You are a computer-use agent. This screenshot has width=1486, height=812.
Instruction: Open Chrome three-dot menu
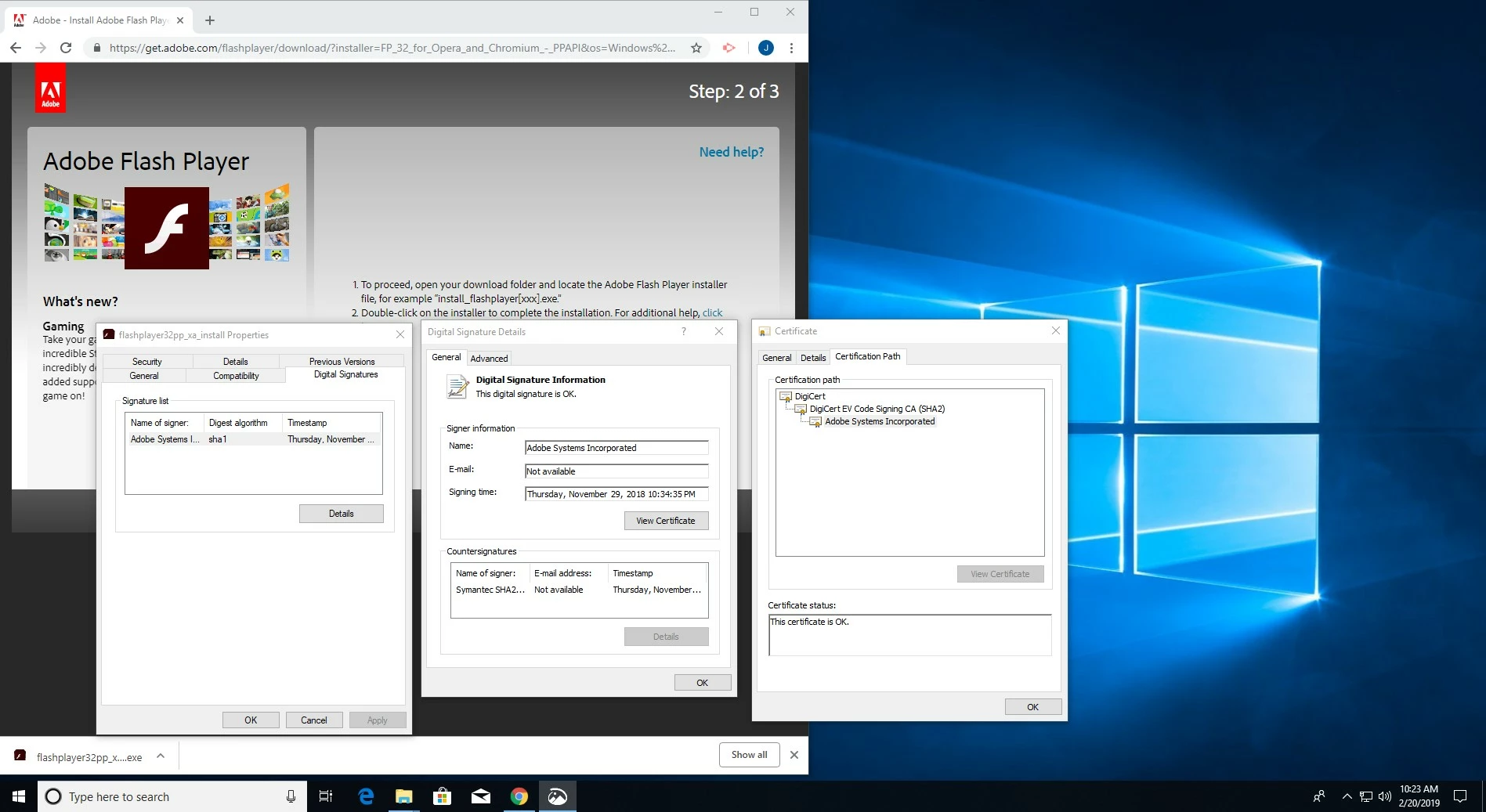tap(791, 48)
